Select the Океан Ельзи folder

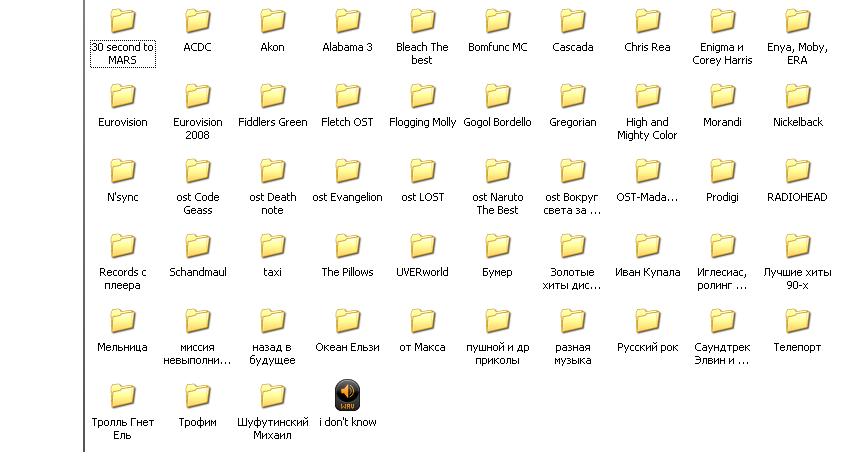(x=348, y=321)
